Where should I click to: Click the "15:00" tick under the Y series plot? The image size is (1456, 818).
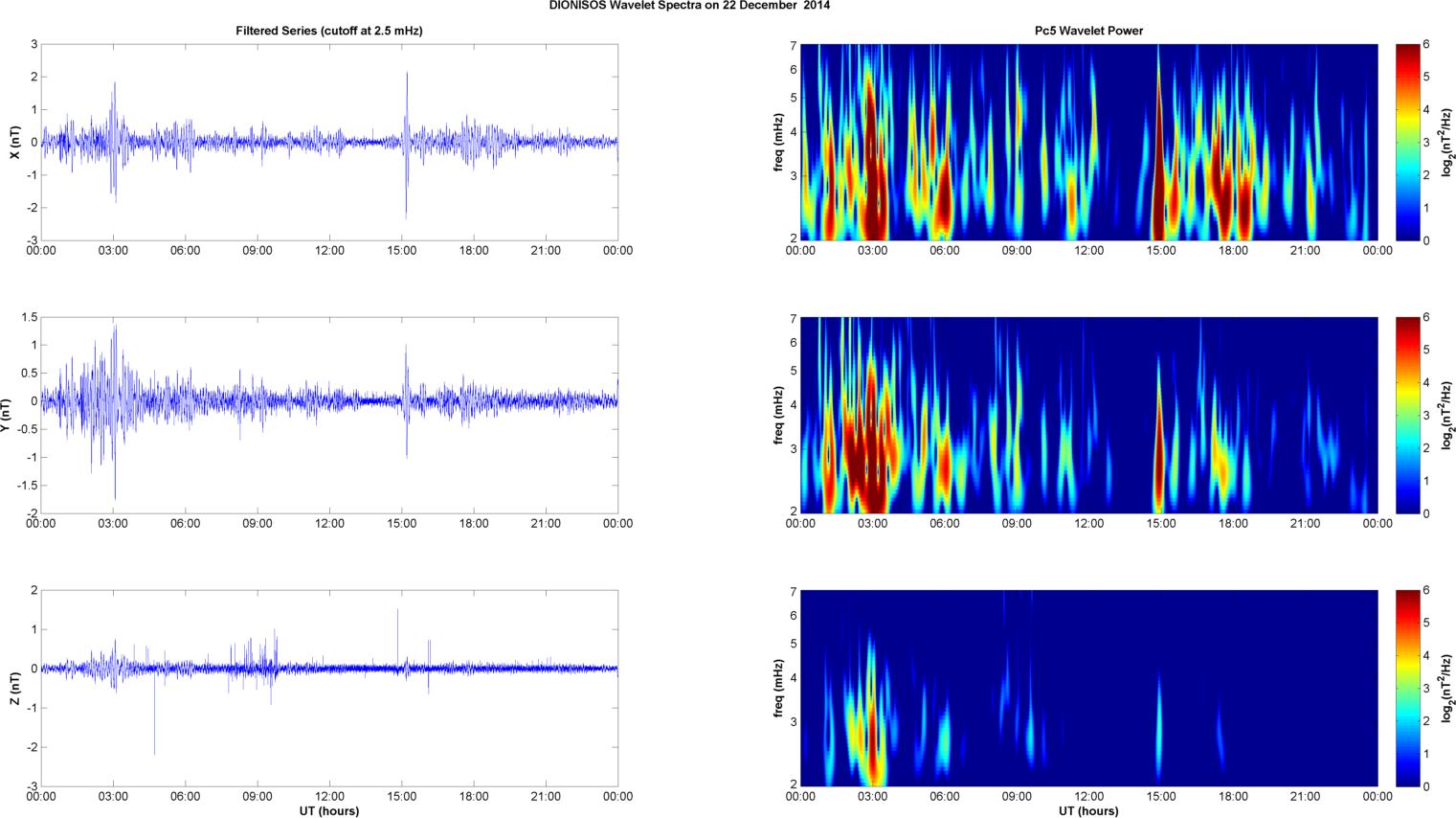[402, 524]
